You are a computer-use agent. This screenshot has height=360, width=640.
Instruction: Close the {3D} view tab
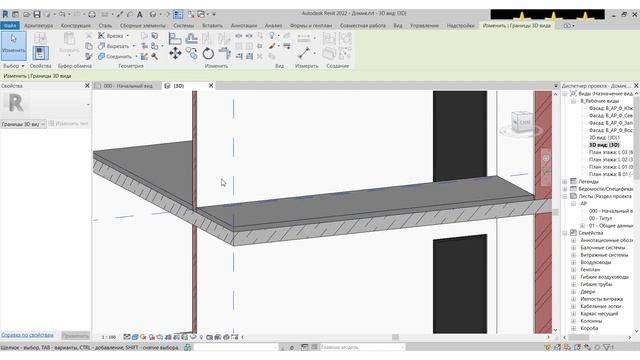(x=211, y=86)
